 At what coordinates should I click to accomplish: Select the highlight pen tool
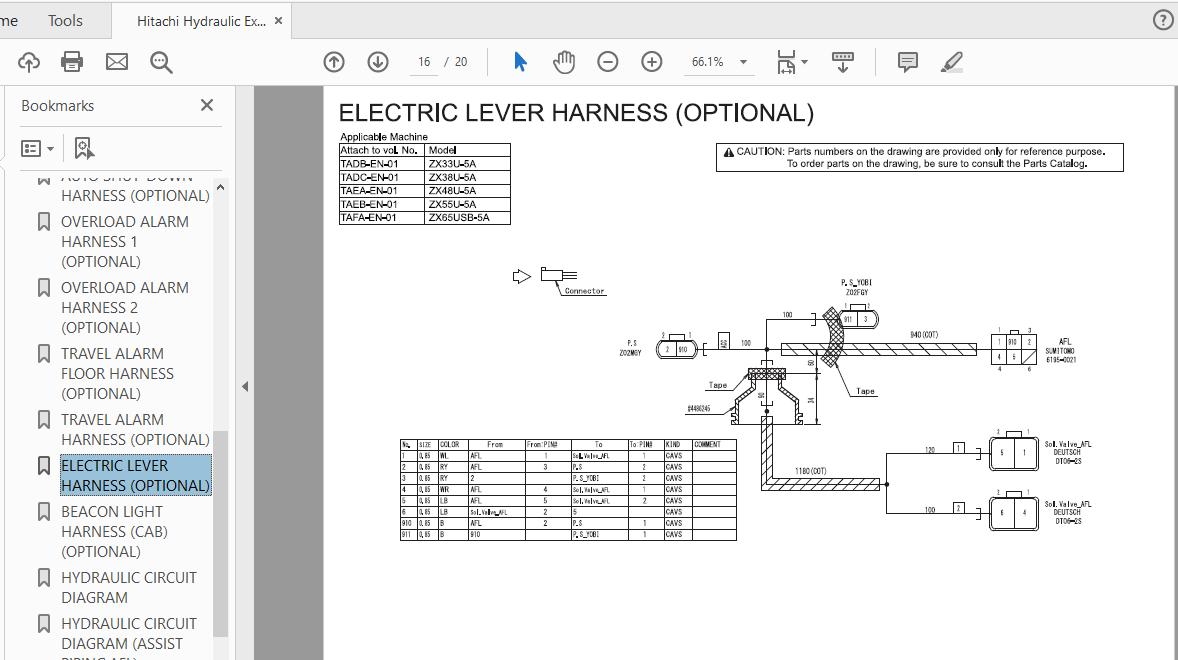(x=952, y=62)
